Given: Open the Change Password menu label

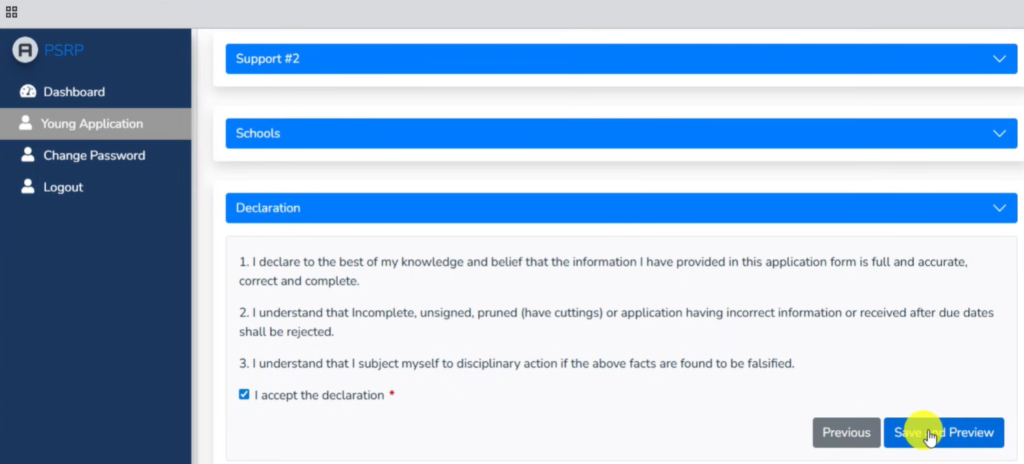Looking at the screenshot, I should click(94, 156).
